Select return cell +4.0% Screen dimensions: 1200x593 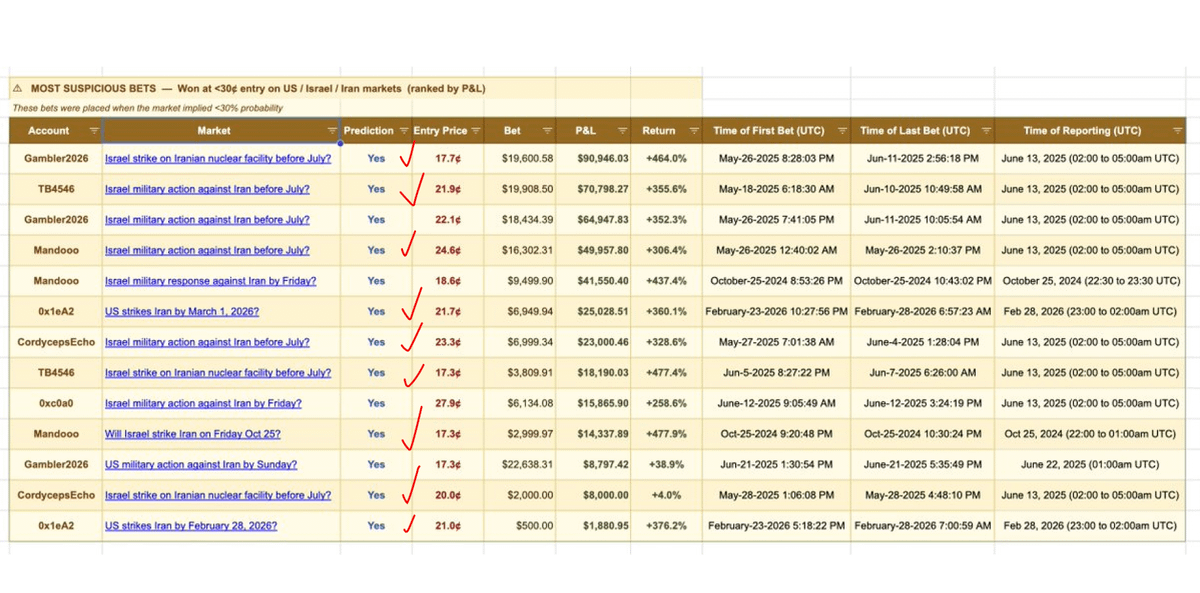click(x=668, y=495)
